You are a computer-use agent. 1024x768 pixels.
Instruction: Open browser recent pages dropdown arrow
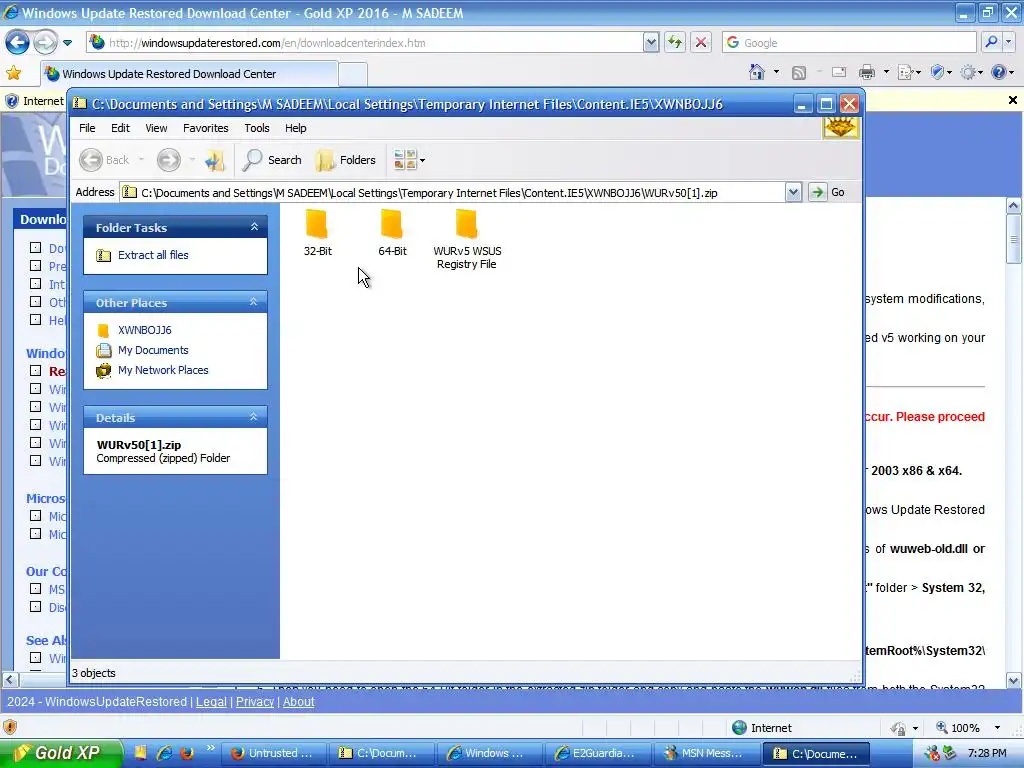pos(67,43)
